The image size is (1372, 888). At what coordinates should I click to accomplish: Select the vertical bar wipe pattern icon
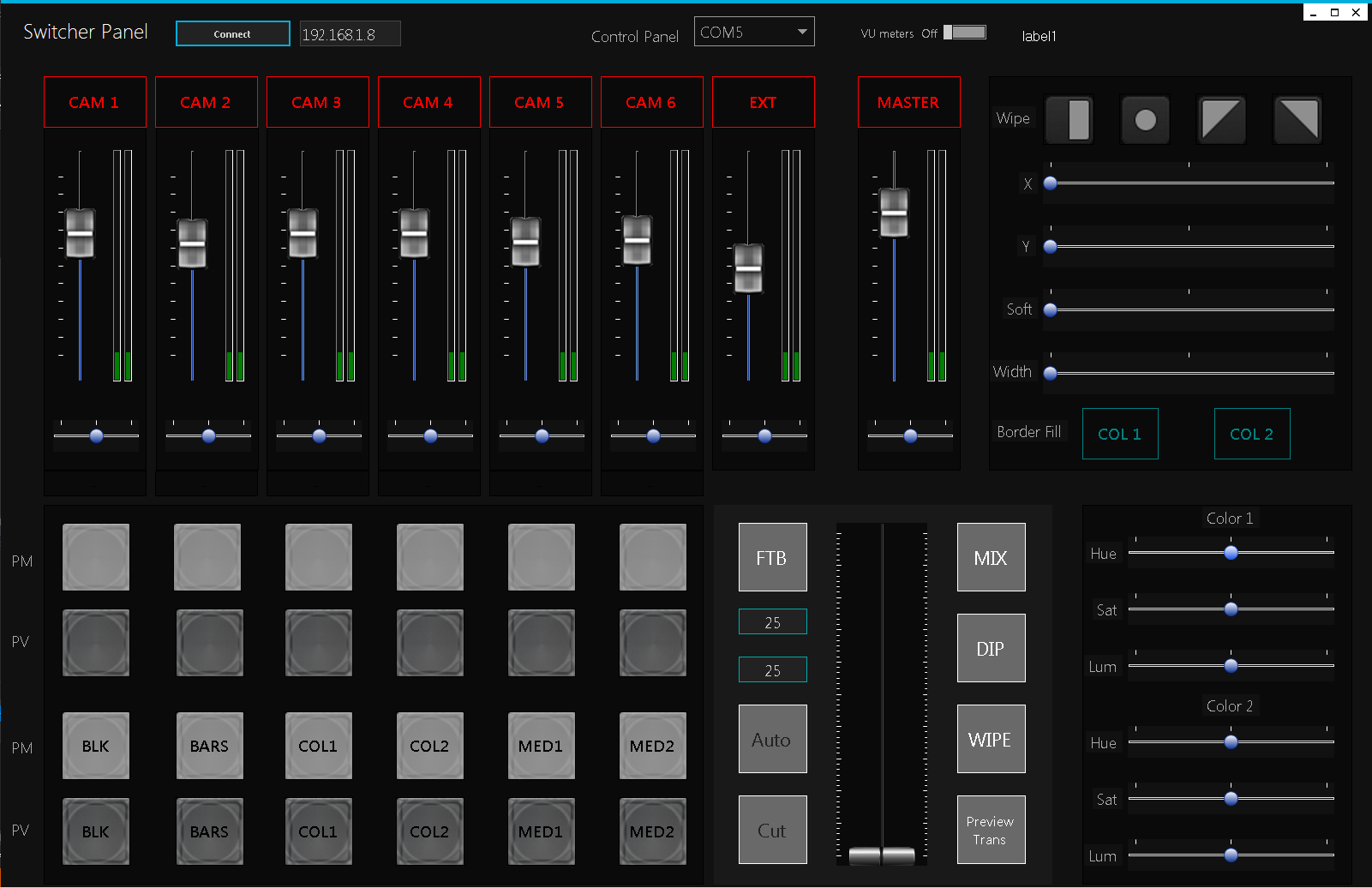click(x=1069, y=119)
